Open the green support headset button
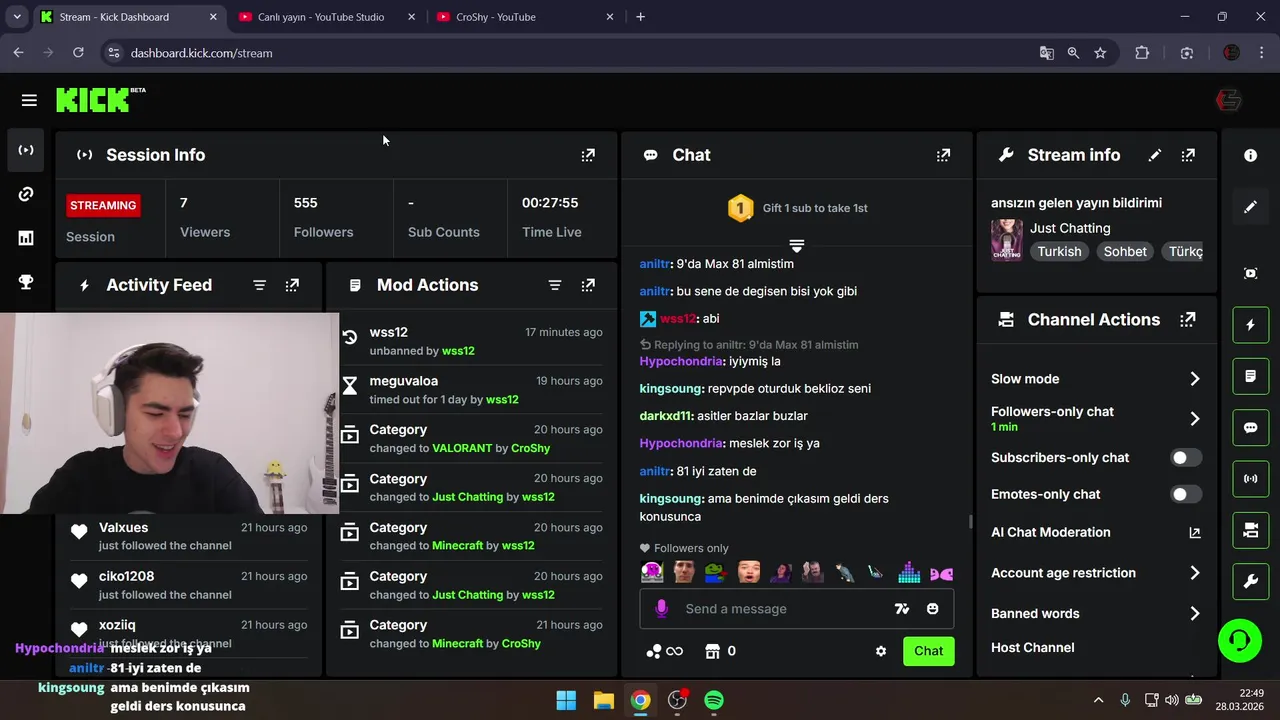This screenshot has height=720, width=1280. click(x=1240, y=640)
